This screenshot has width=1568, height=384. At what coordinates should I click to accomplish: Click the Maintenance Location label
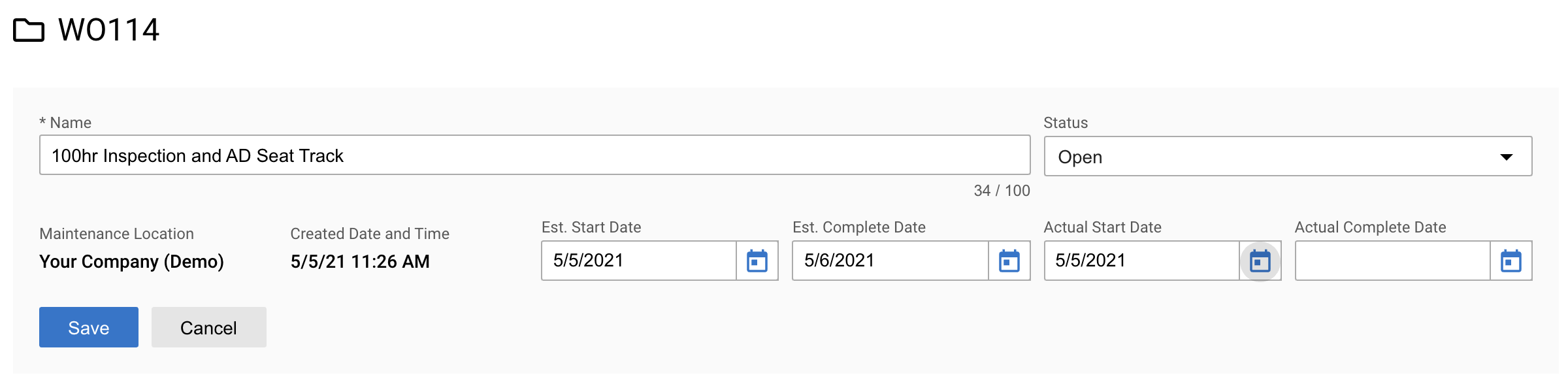116,234
